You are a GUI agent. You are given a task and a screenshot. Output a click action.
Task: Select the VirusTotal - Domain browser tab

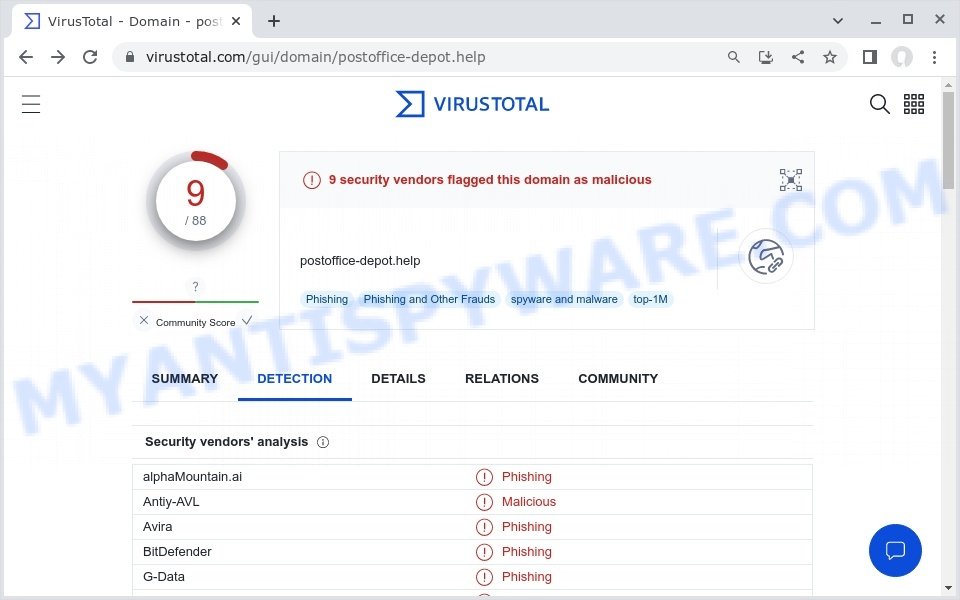point(132,21)
